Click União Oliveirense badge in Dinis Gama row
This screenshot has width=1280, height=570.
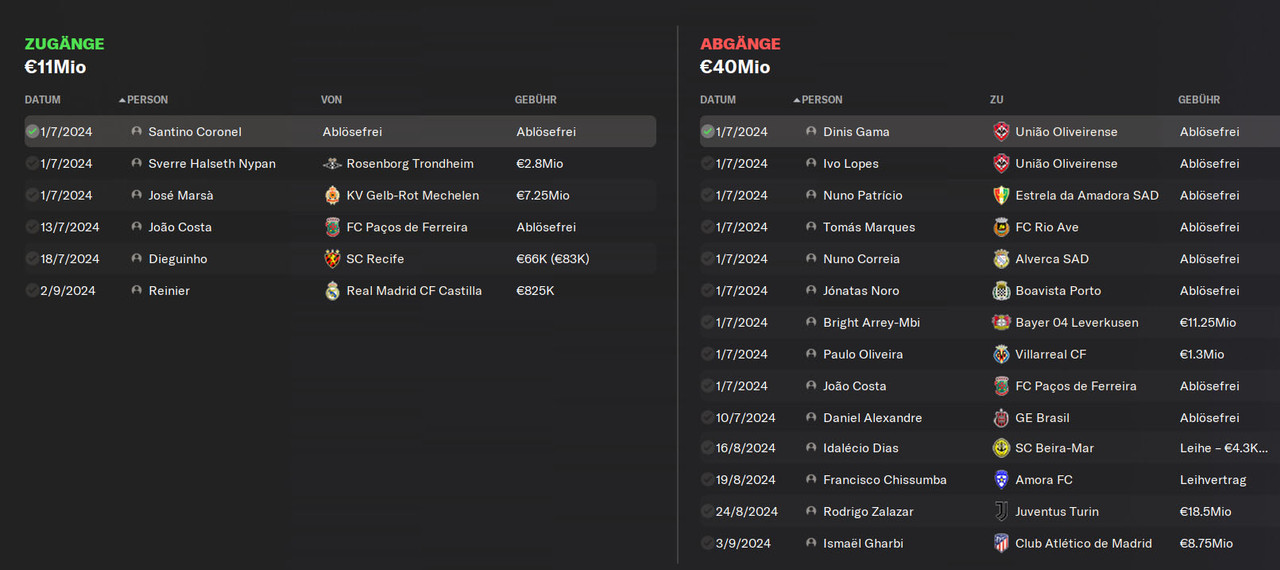click(x=1001, y=132)
